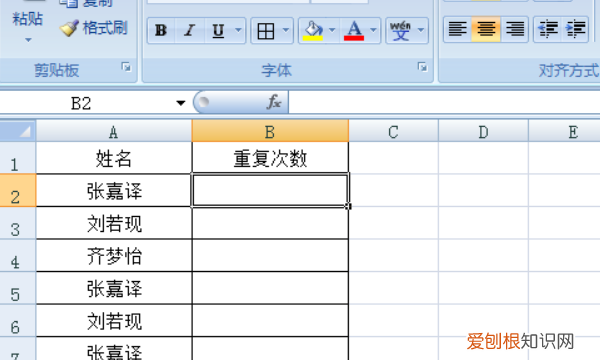Click the Select All corner button
The width and height of the screenshot is (600, 360).
coord(18,131)
